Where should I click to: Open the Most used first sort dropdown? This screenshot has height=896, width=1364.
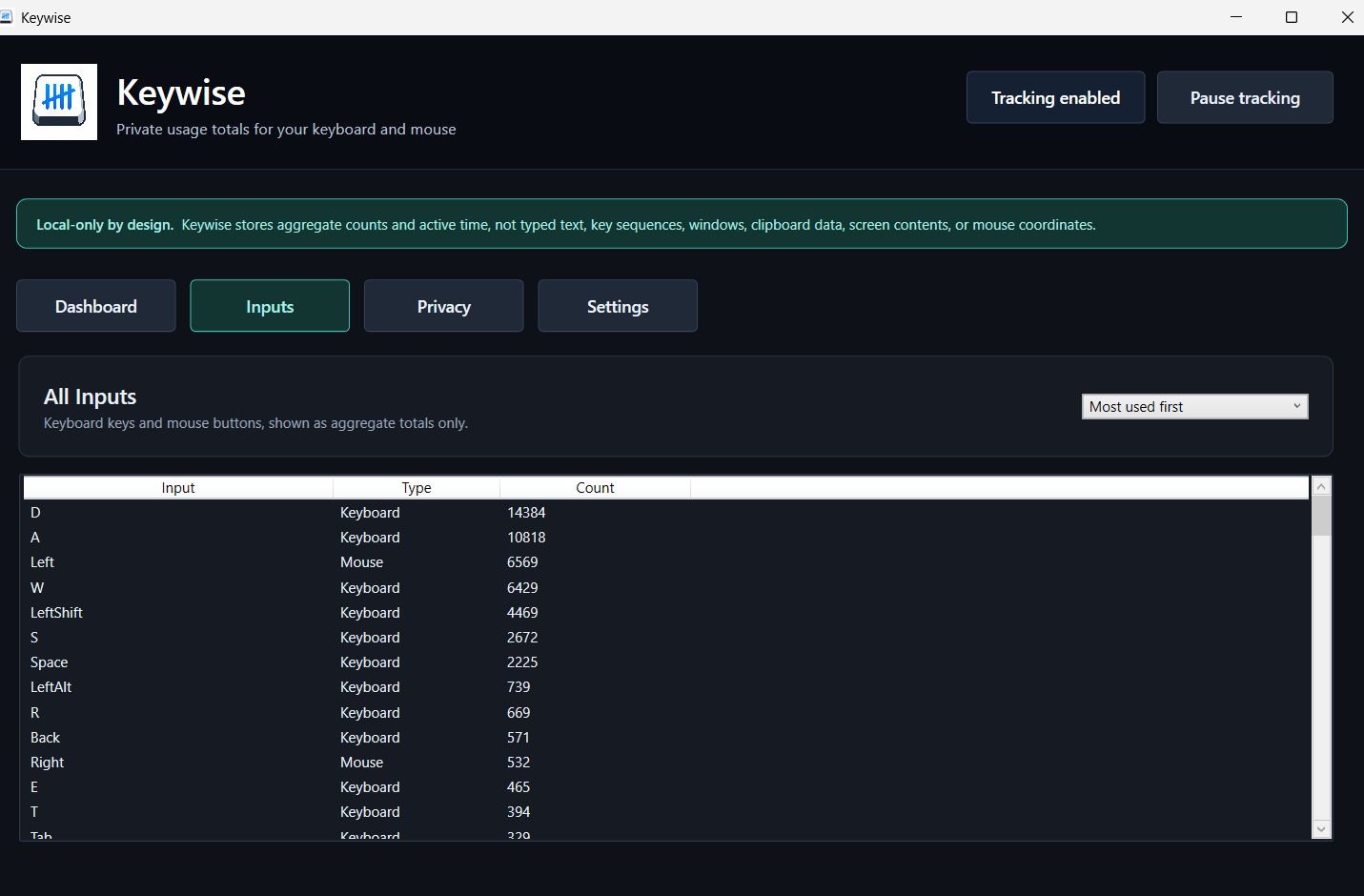1195,407
